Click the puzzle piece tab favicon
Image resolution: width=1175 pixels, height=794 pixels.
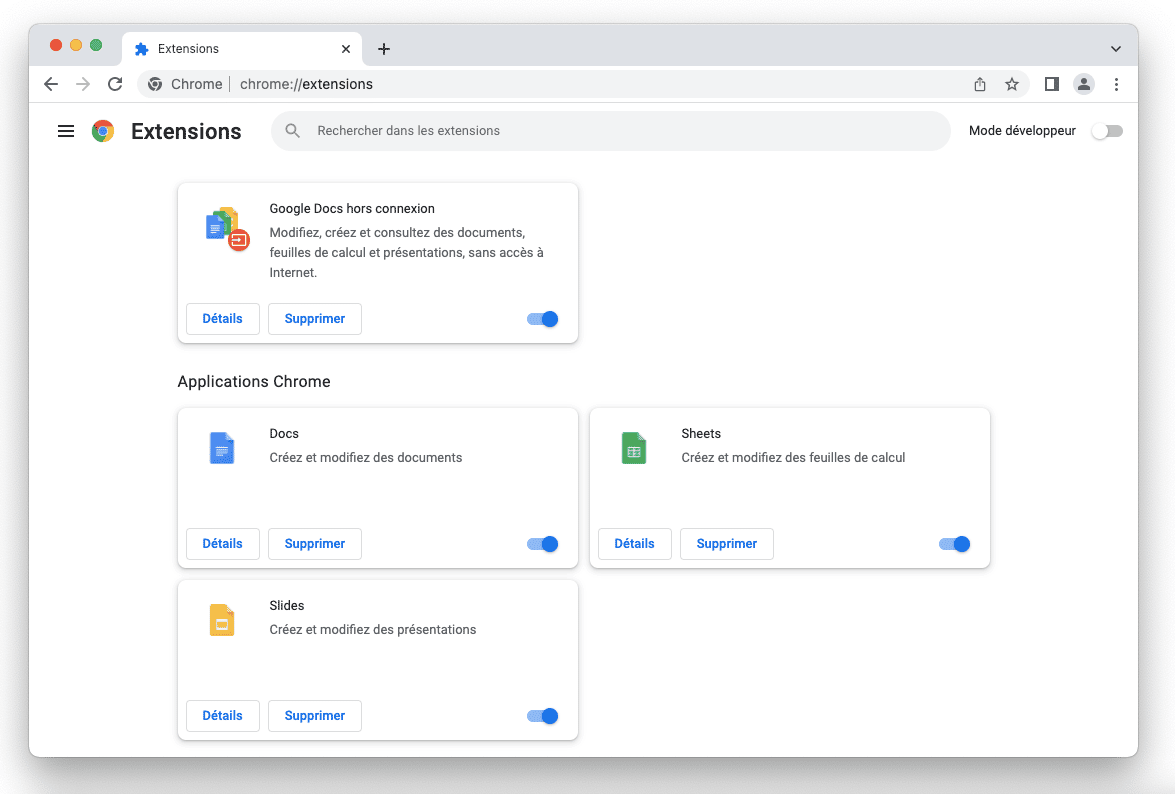coord(142,49)
